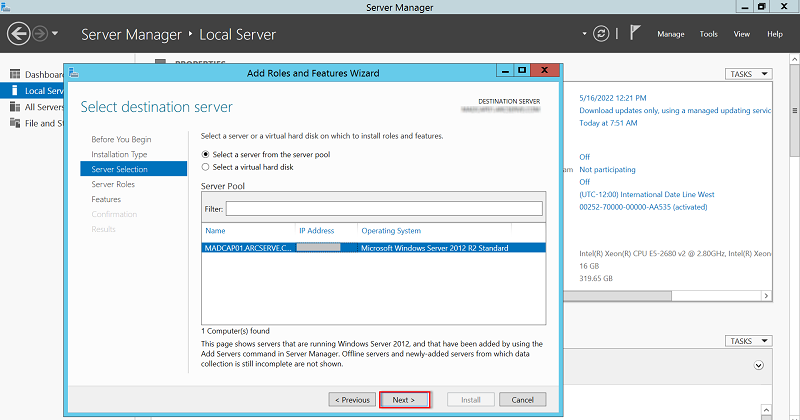Close the Add Roles and Features Wizard
The height and width of the screenshot is (420, 800).
tap(544, 70)
